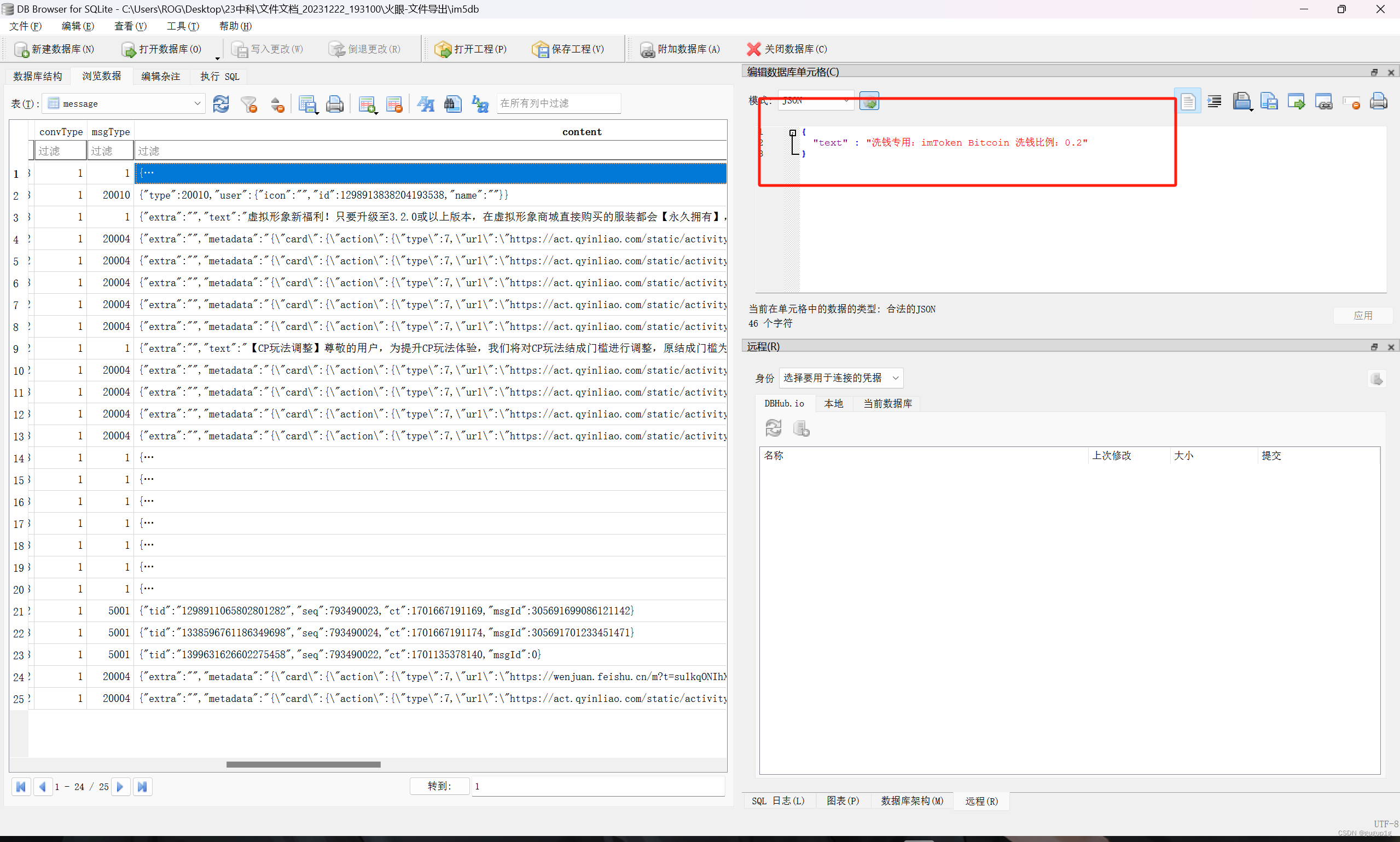The height and width of the screenshot is (842, 1400).
Task: Set cell to NULL with the red-dot icon
Action: click(1351, 102)
